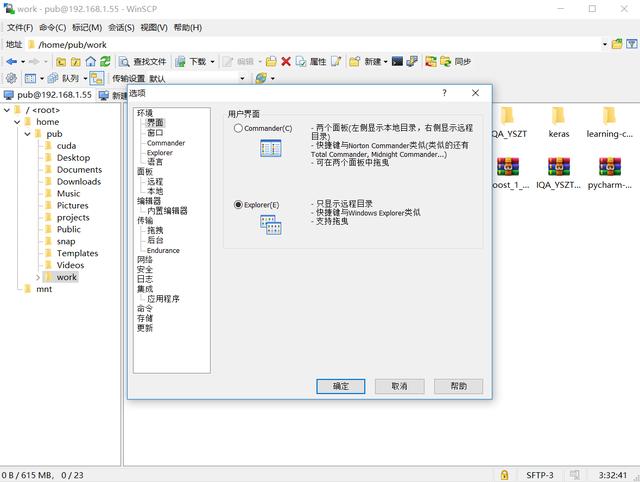Collapse the home tree node
This screenshot has width=640, height=482.
[17, 122]
